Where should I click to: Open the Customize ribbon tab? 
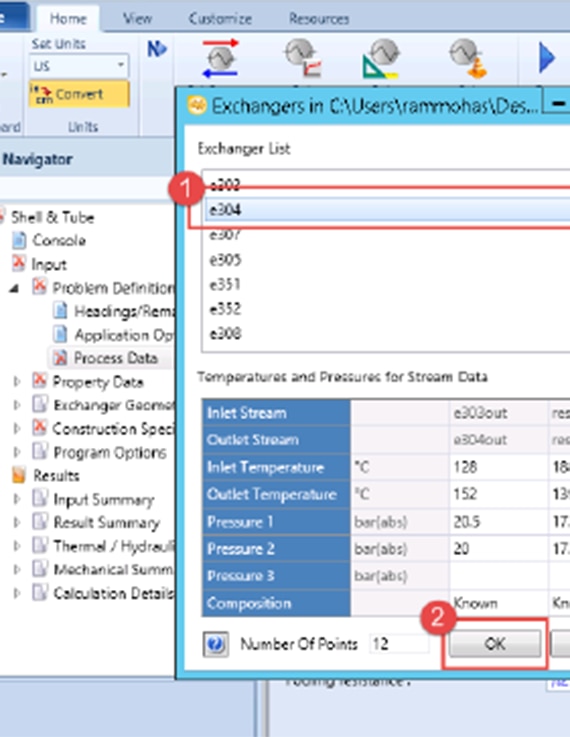[x=220, y=19]
